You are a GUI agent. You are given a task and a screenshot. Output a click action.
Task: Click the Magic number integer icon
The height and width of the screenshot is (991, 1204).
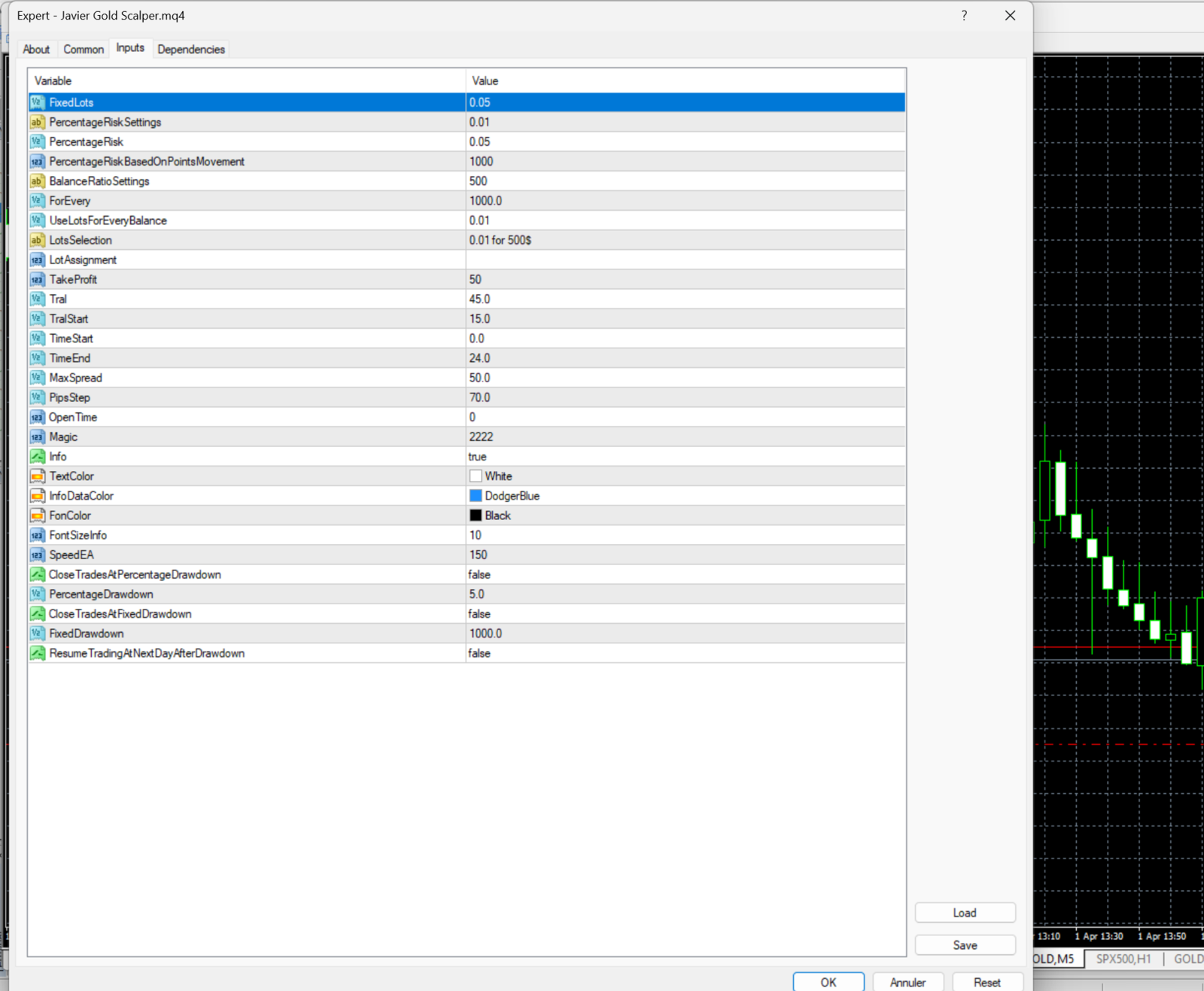pos(37,436)
